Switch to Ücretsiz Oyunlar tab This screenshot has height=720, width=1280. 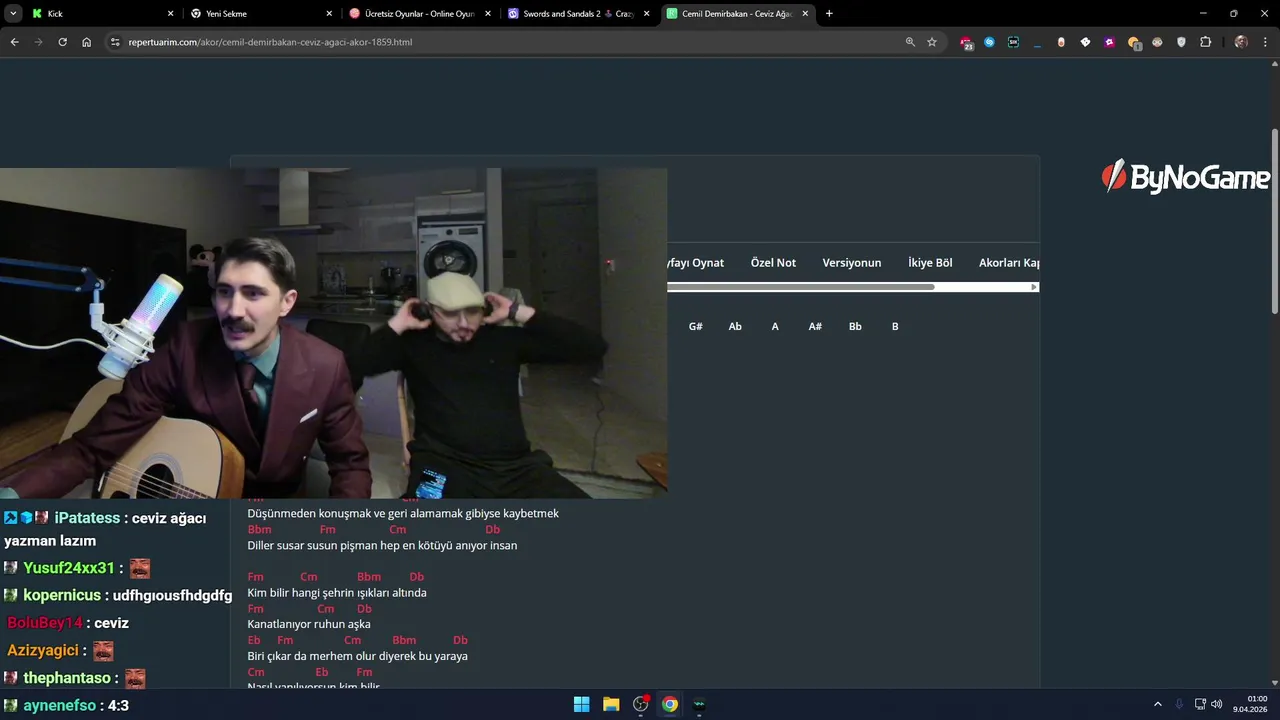click(420, 14)
